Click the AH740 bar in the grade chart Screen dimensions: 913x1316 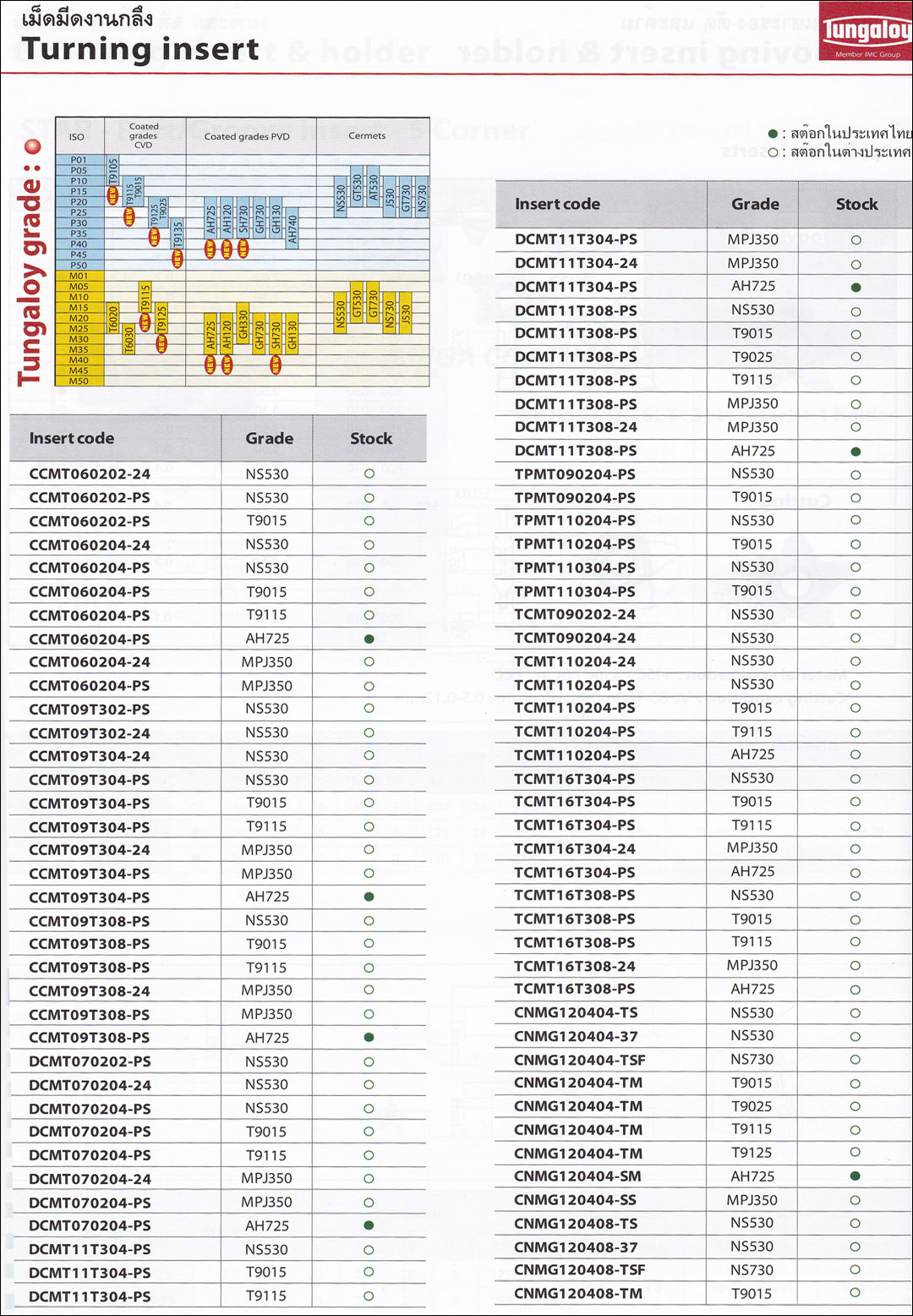coord(292,227)
